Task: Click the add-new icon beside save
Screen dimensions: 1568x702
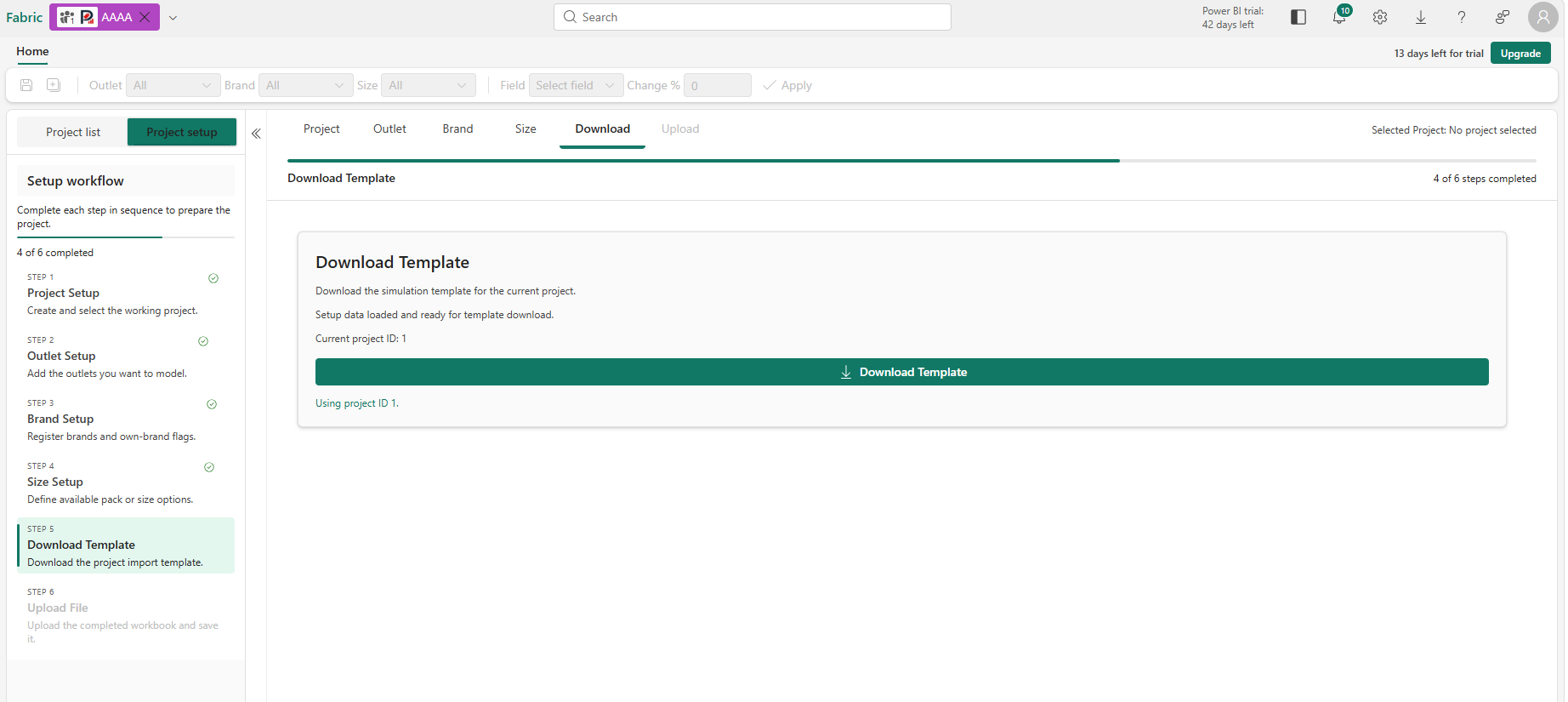Action: tap(54, 85)
